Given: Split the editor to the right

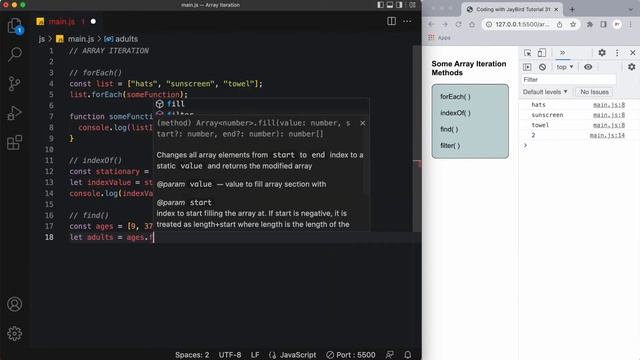Looking at the screenshot, I should [391, 21].
